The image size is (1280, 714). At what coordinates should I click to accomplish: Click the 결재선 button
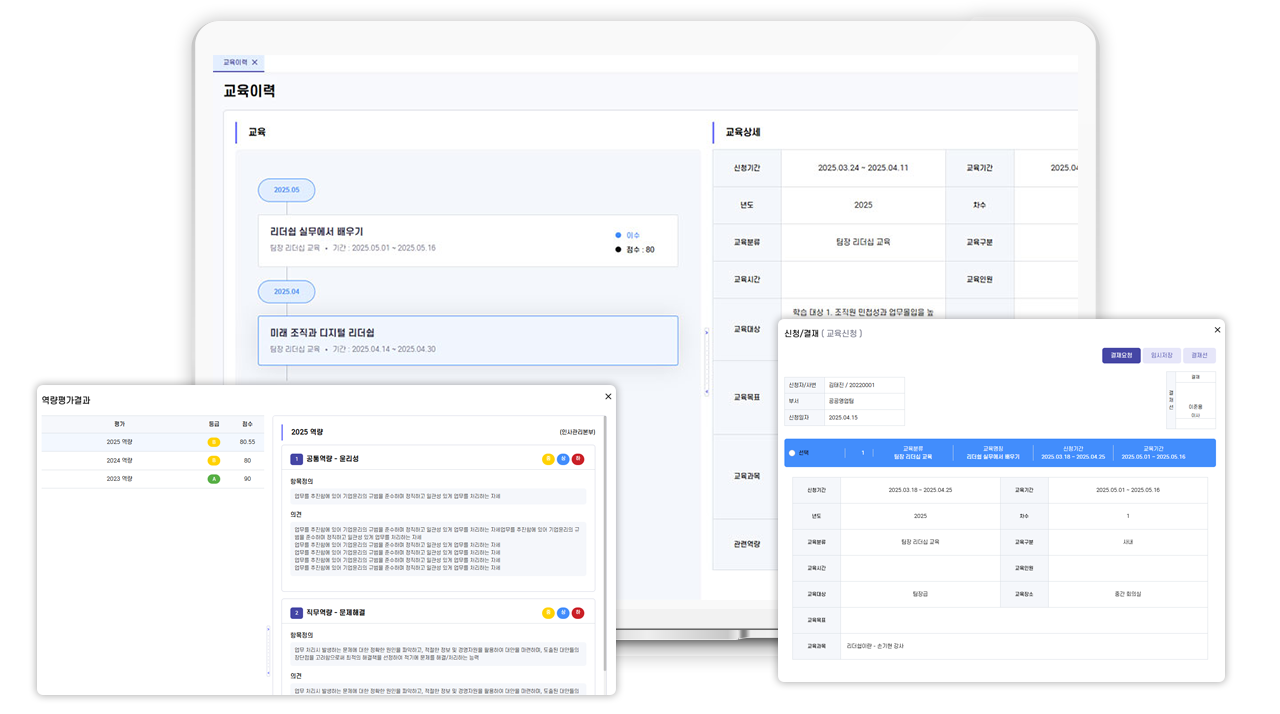coord(1199,355)
